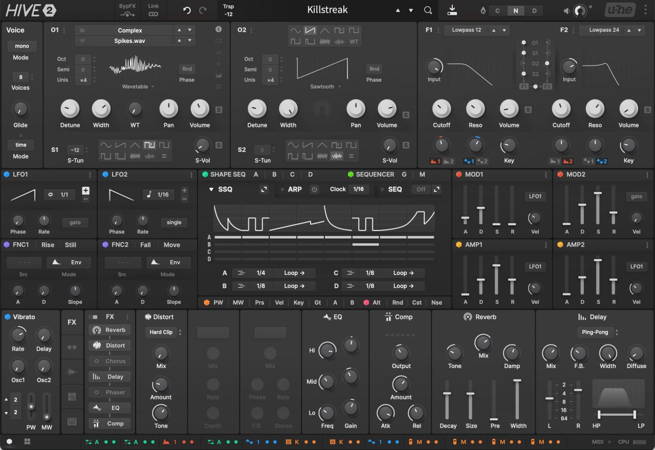Image resolution: width=655 pixels, height=450 pixels.
Task: Click the Killstreak preset name
Action: 328,10
